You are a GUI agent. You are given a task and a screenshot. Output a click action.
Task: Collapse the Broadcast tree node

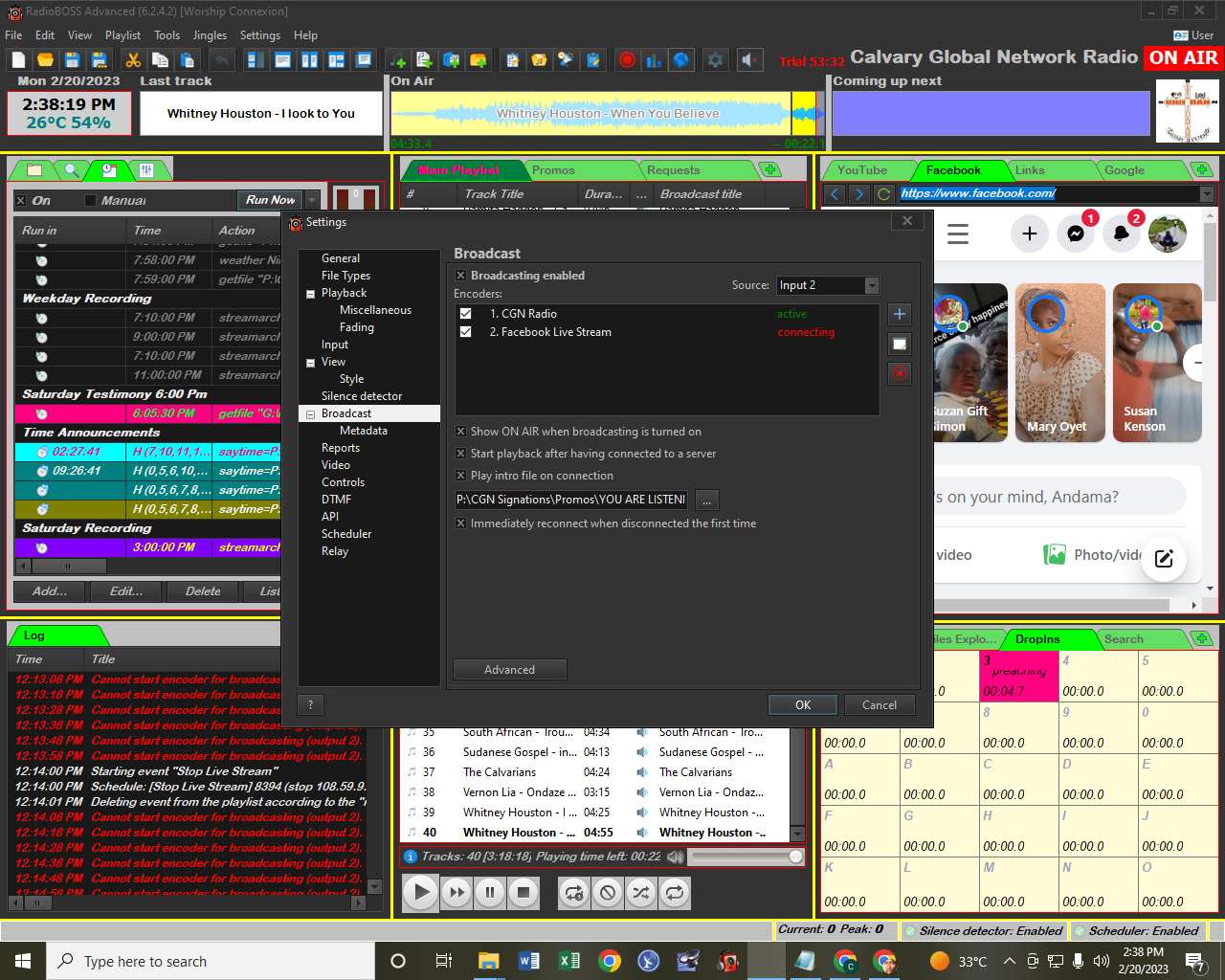tap(310, 414)
